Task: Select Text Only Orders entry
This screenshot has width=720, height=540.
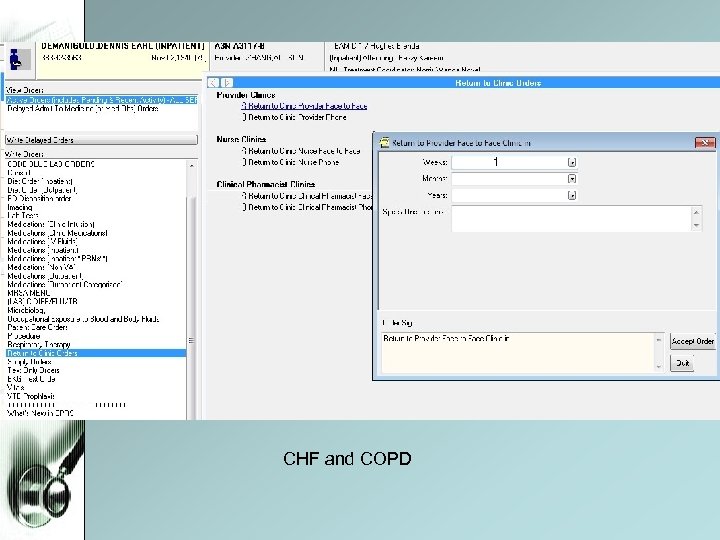Action: click(x=33, y=370)
